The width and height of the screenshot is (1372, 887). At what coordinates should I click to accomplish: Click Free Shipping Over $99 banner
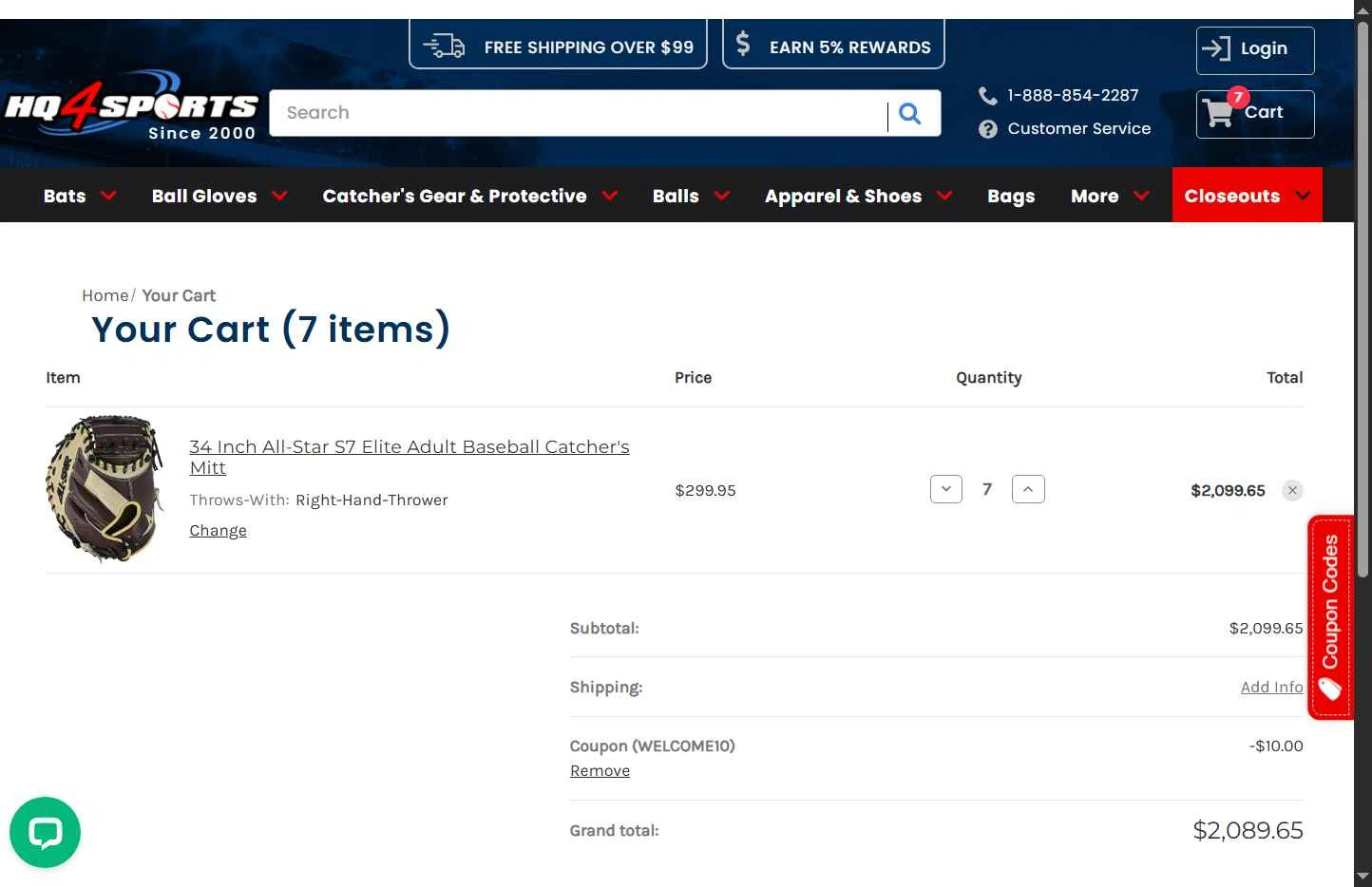(x=559, y=45)
